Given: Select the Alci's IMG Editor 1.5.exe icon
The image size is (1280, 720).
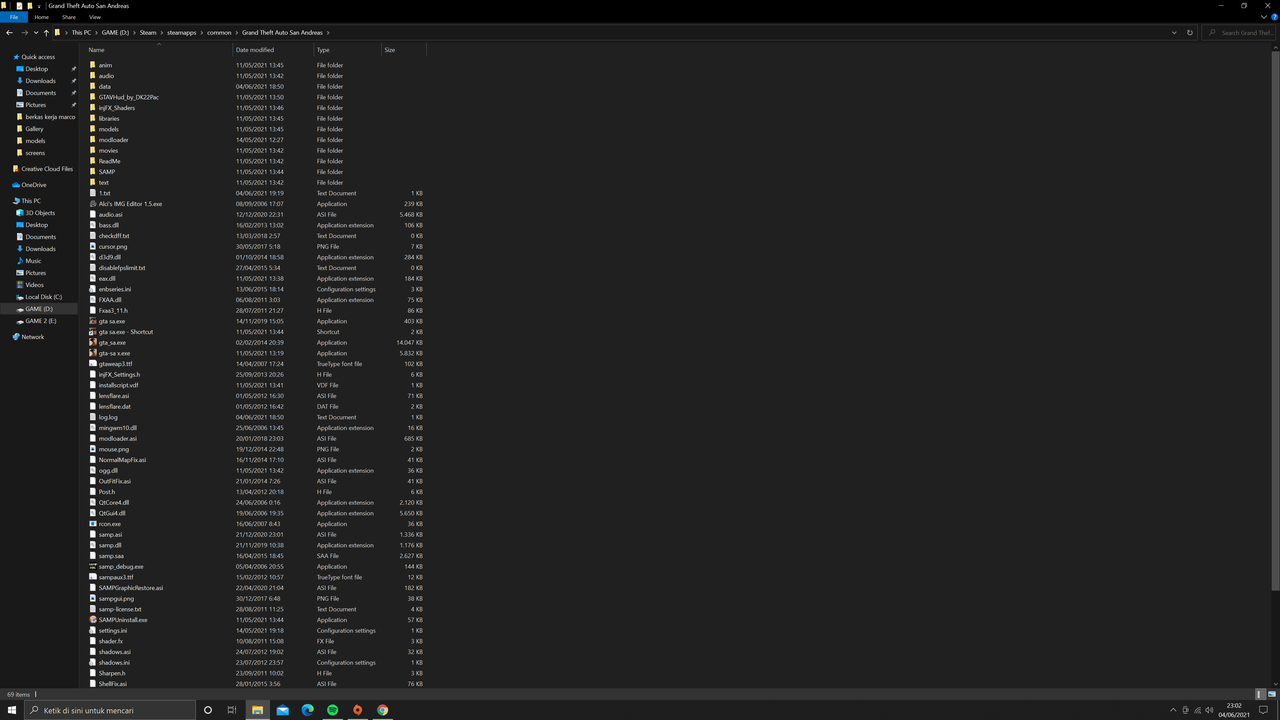Looking at the screenshot, I should click(93, 204).
